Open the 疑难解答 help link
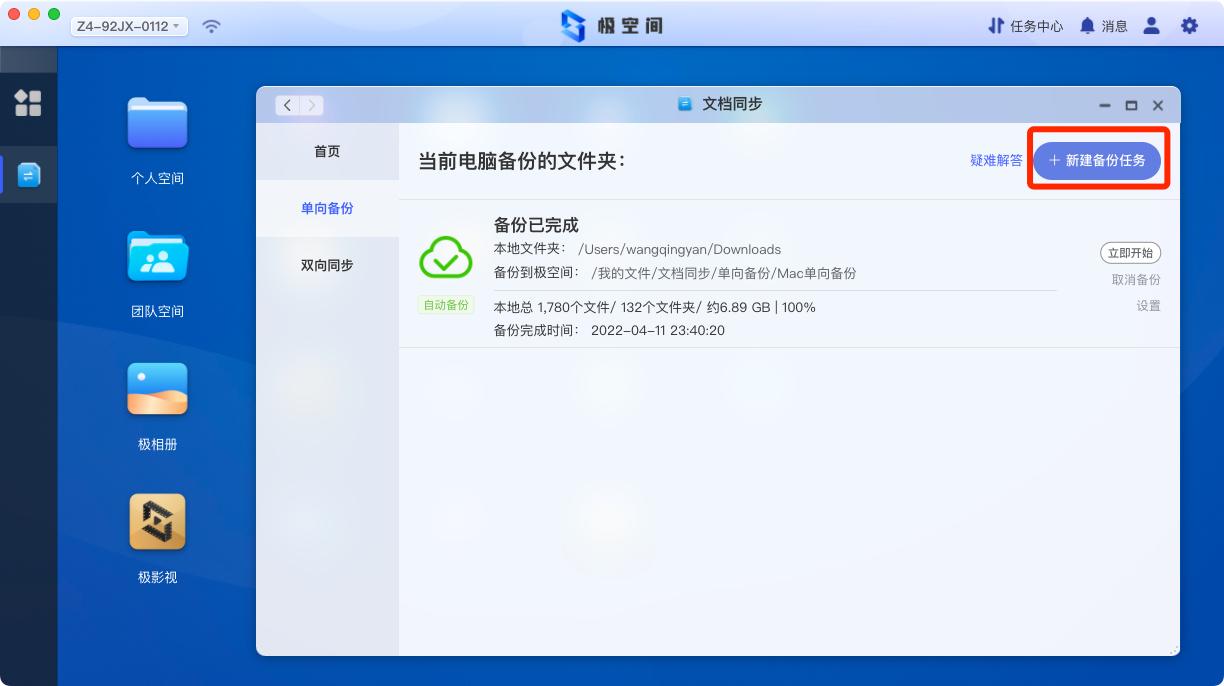 pyautogui.click(x=996, y=160)
